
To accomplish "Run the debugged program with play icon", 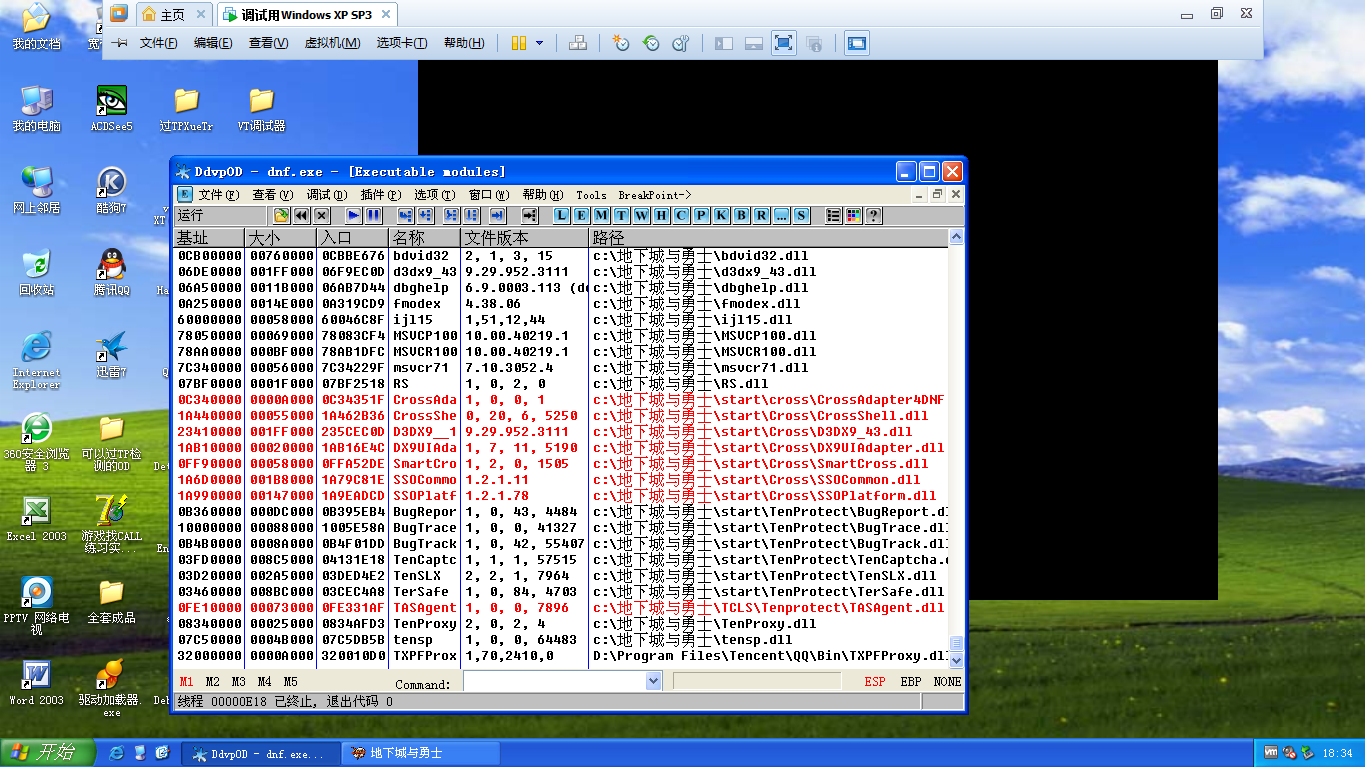I will [354, 215].
